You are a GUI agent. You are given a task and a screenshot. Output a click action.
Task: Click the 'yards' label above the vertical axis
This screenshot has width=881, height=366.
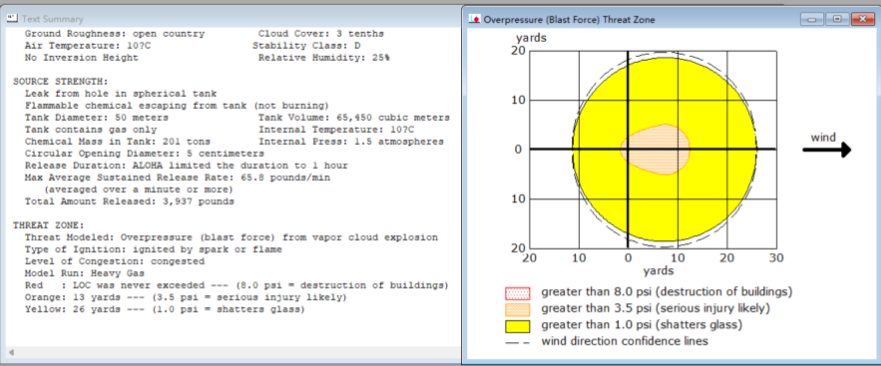(531, 38)
